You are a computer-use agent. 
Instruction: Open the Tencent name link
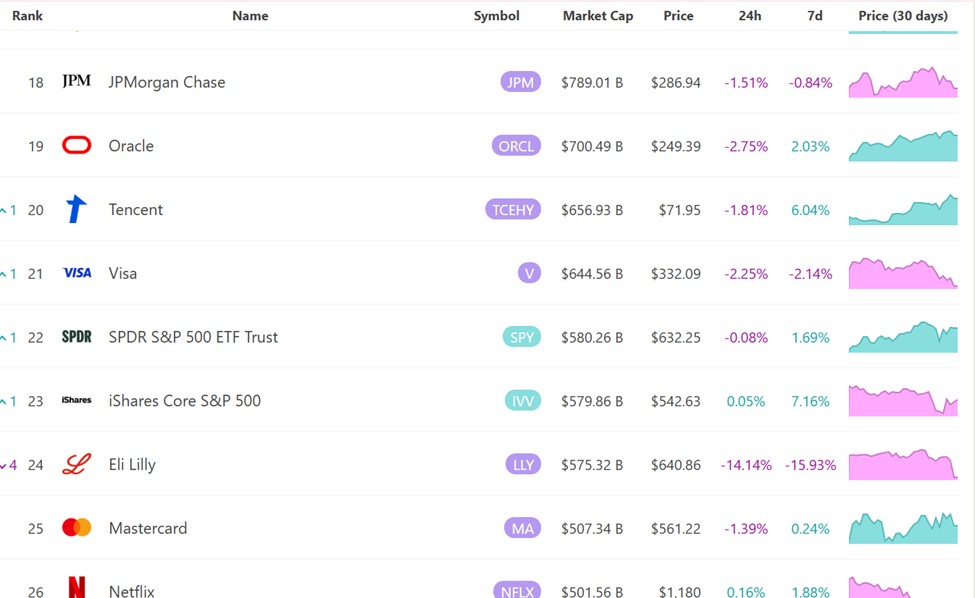tap(136, 209)
